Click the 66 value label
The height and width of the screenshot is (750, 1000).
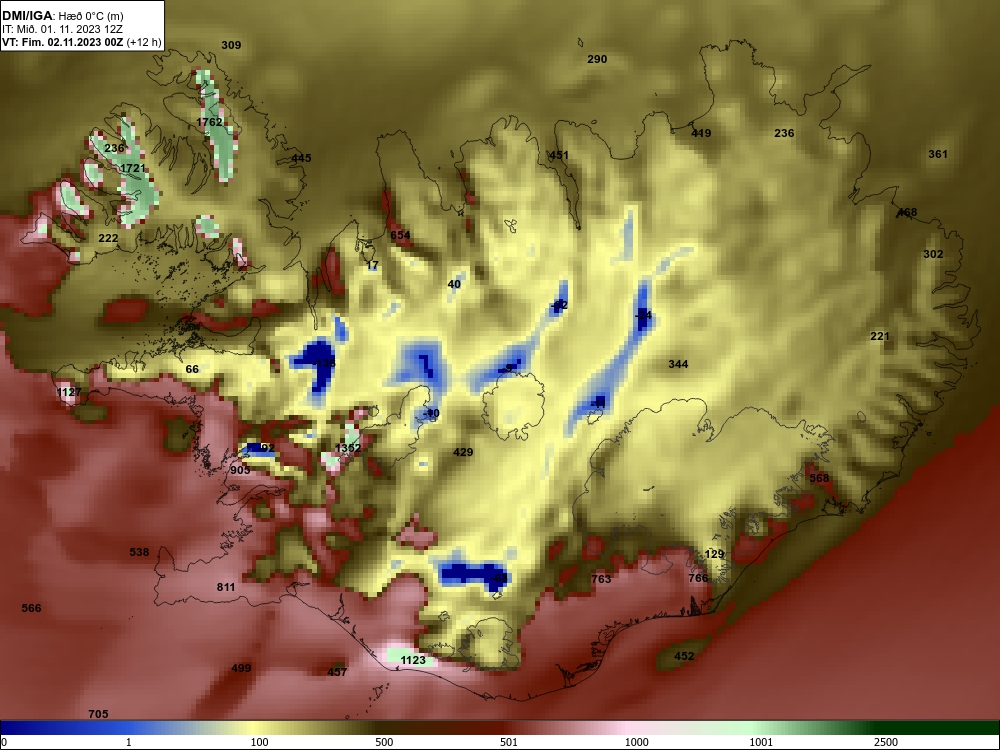[x=192, y=369]
